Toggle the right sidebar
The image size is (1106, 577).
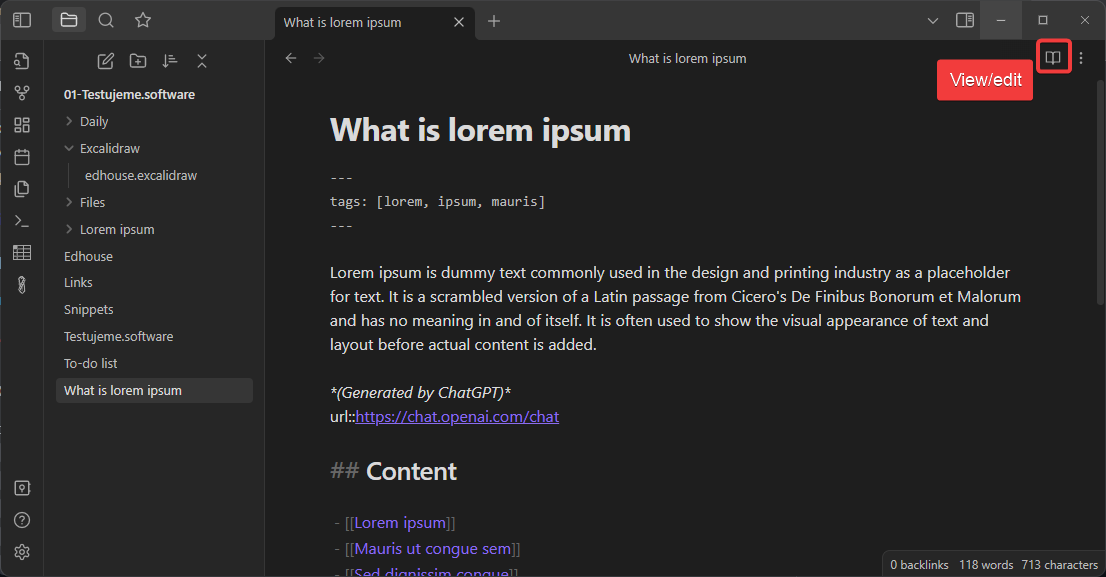coord(965,20)
